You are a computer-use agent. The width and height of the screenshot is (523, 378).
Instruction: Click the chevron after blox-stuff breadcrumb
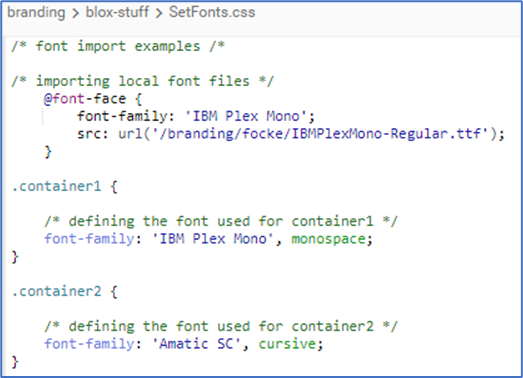pos(159,13)
